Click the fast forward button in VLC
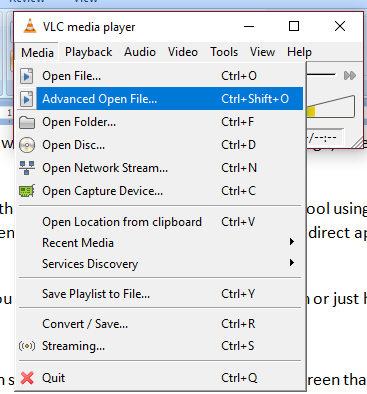Viewport: 367px width, 394px height. click(350, 76)
